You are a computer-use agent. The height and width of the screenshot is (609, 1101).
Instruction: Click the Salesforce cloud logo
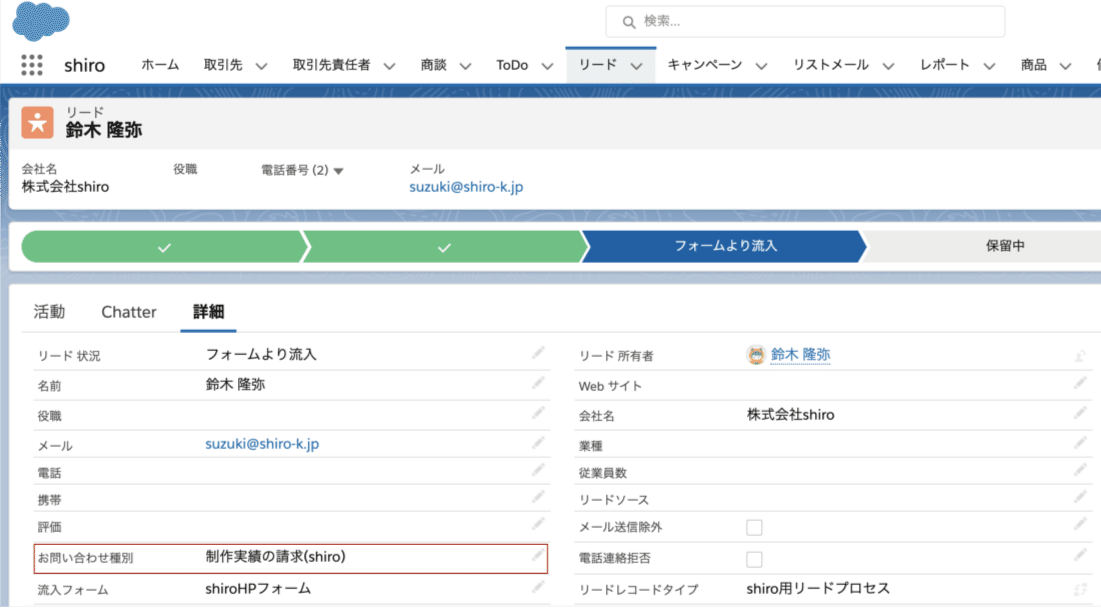pos(41,20)
